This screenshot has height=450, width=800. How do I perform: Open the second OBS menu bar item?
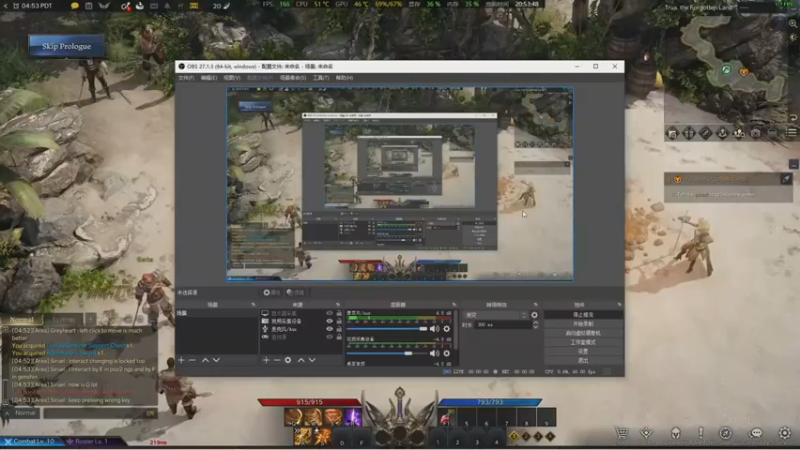click(209, 78)
